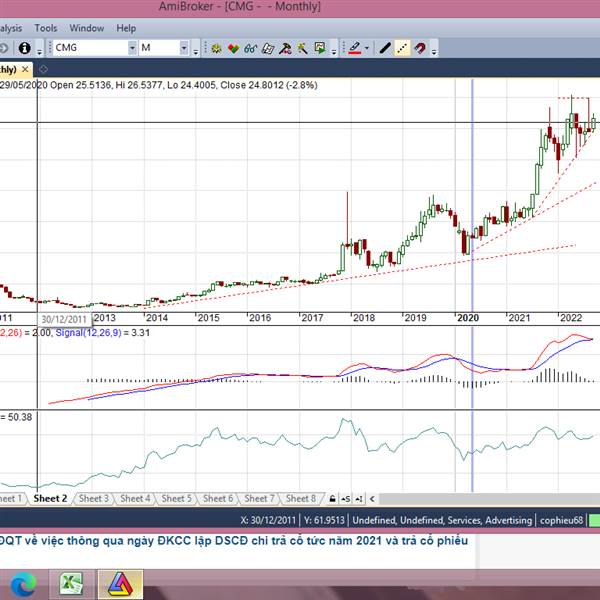Click the 2015 label on time axis

click(x=208, y=318)
